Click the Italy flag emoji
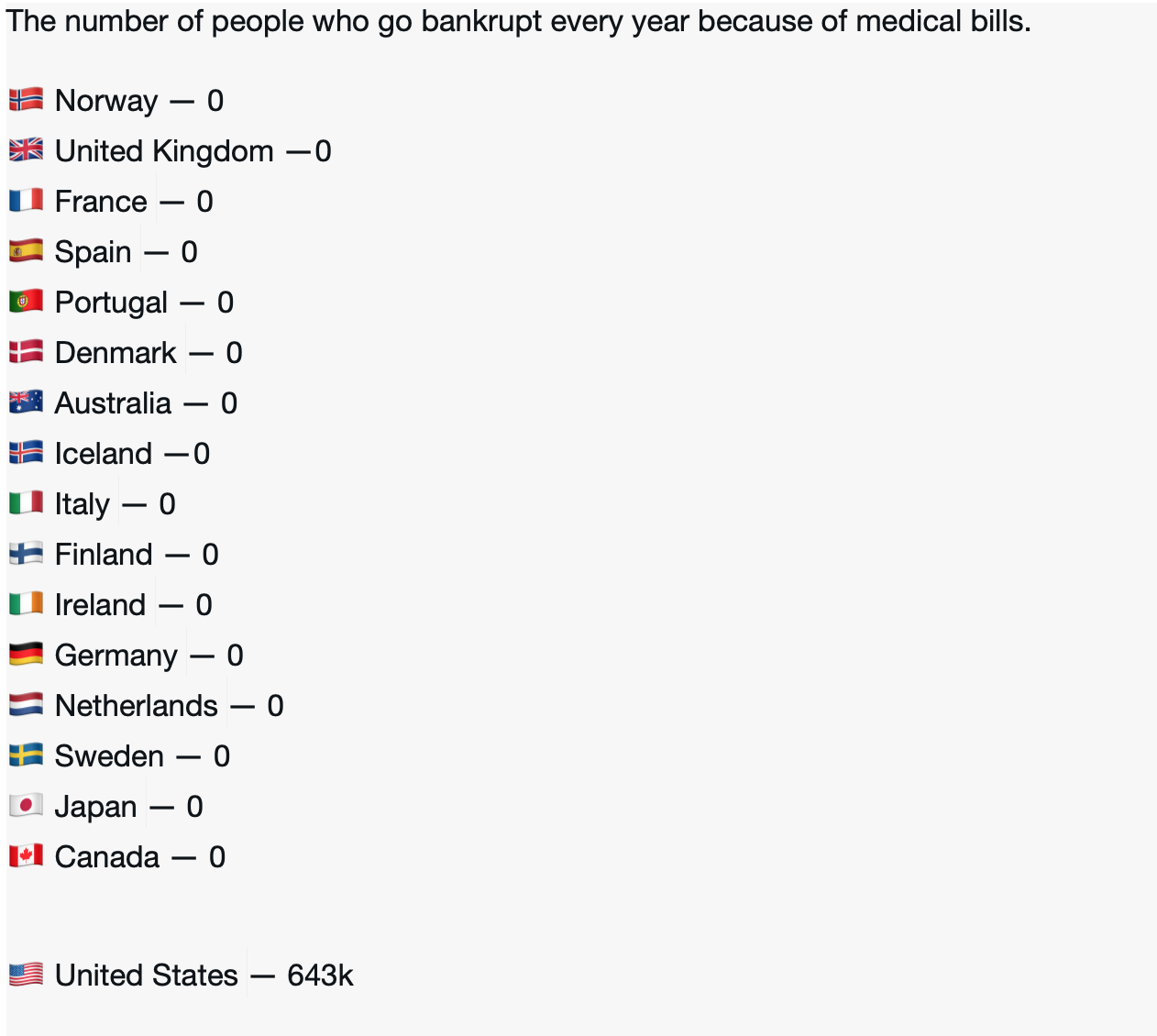 tap(26, 502)
